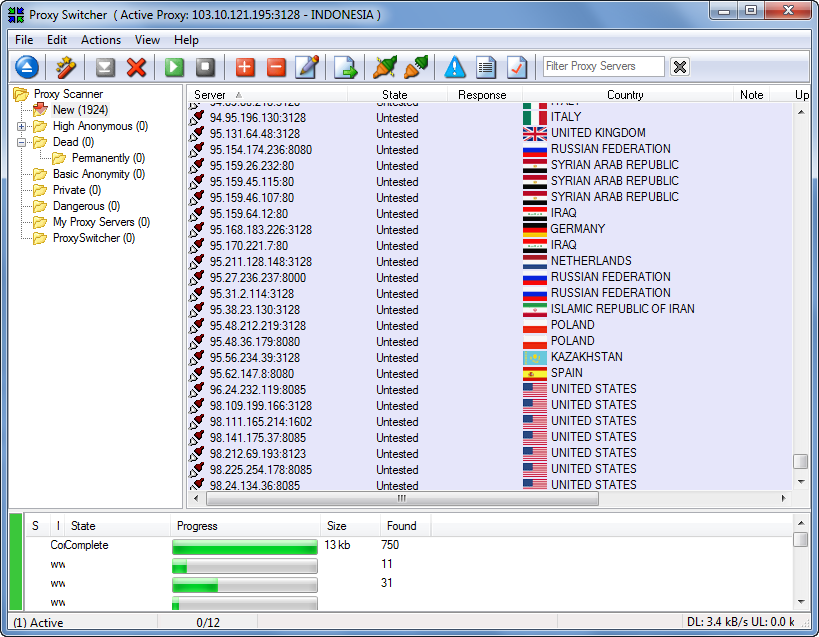Click the KAZAKHSTAN country cell
The width and height of the screenshot is (819, 637).
pyautogui.click(x=586, y=357)
